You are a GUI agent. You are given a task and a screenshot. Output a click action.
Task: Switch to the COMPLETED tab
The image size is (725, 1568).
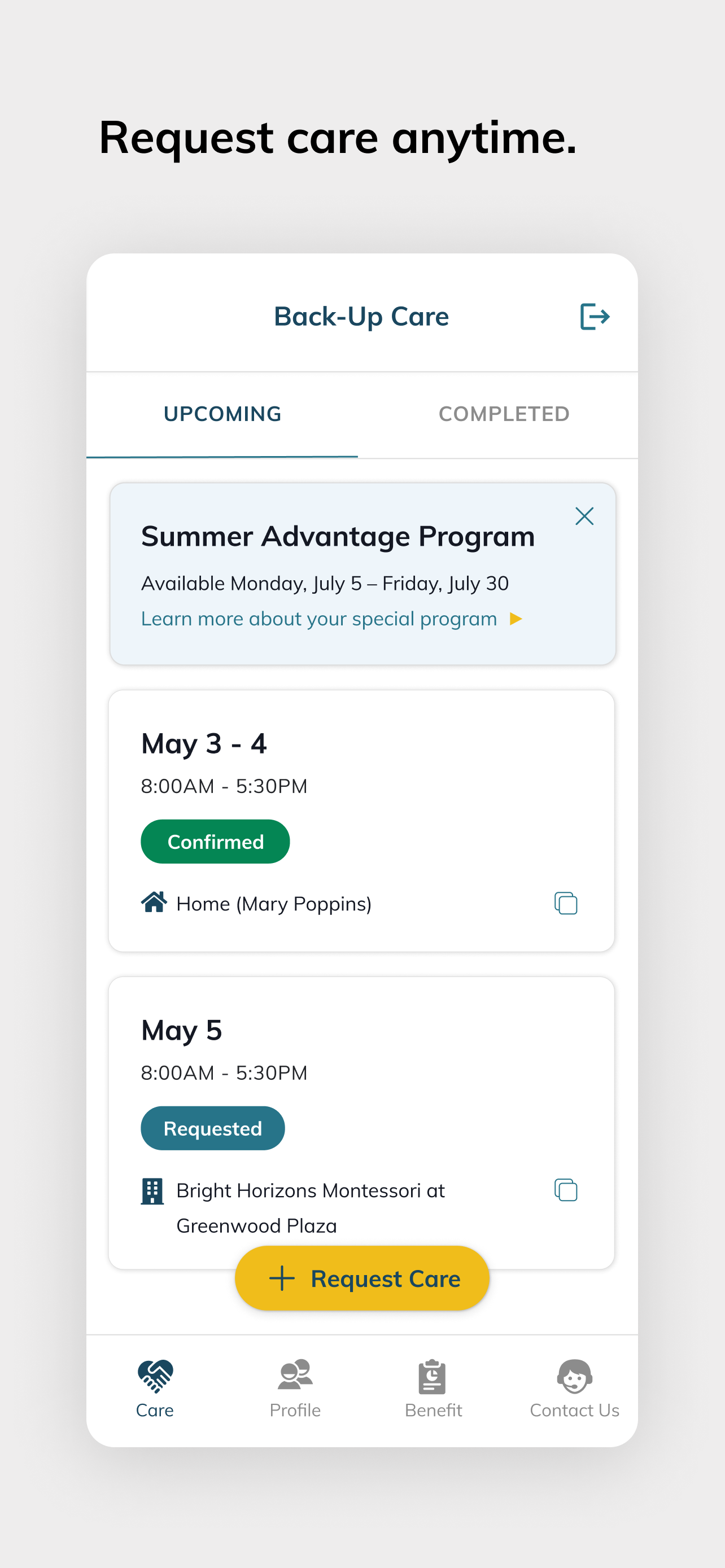[x=504, y=414]
